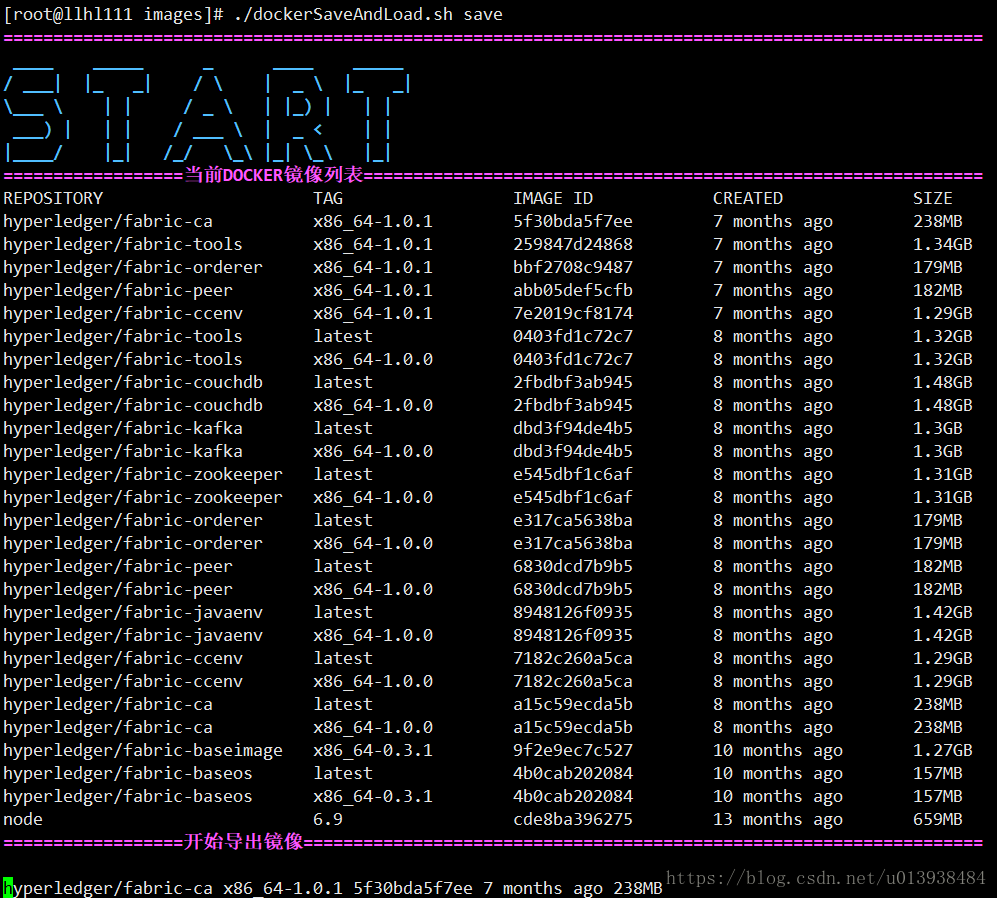Click hyperledger/fabric-peer x86_64-1.0.1 repository name
997x898 pixels.
(x=118, y=291)
